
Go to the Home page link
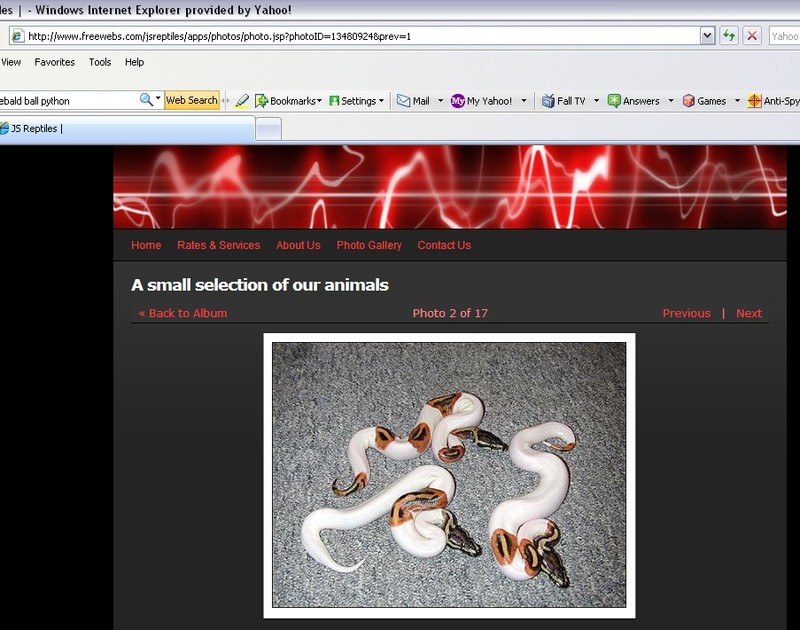point(146,245)
